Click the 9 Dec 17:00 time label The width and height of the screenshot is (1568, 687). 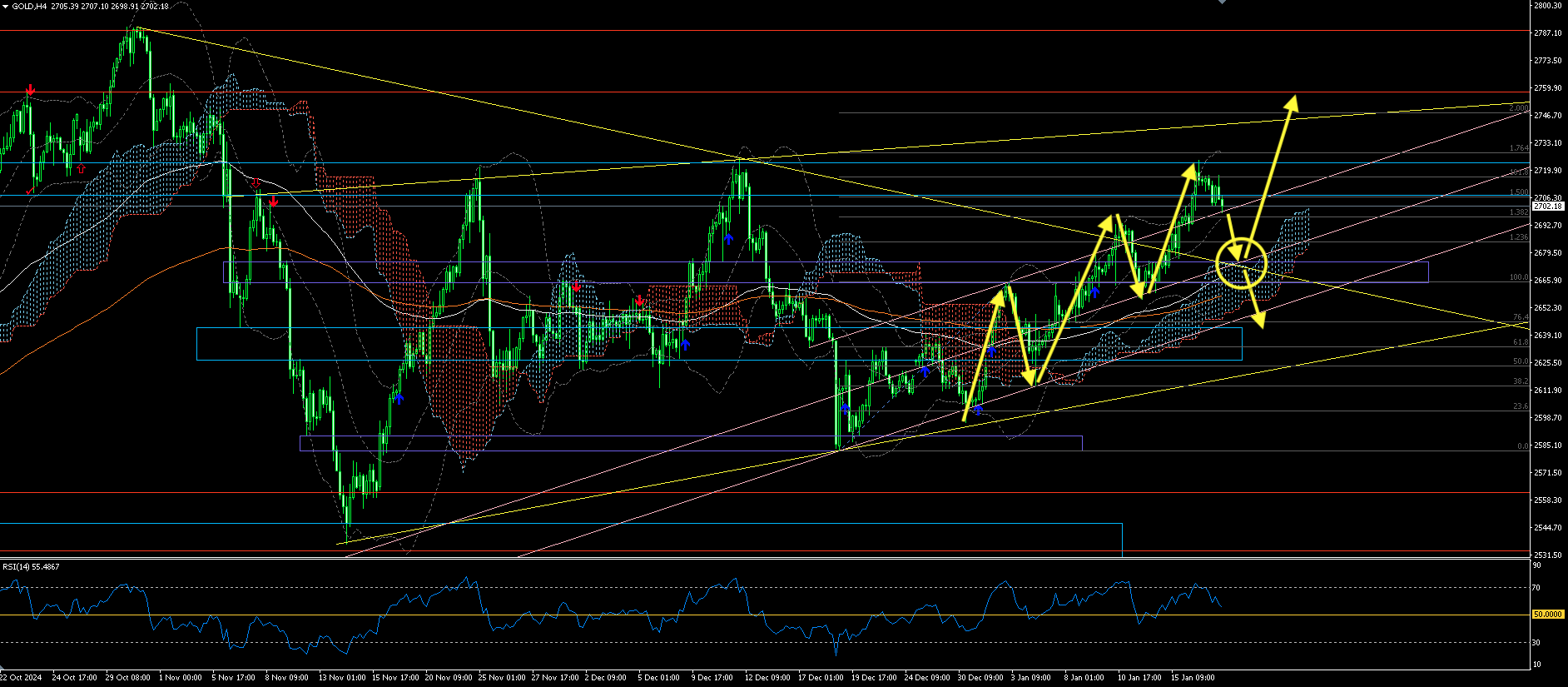[712, 678]
